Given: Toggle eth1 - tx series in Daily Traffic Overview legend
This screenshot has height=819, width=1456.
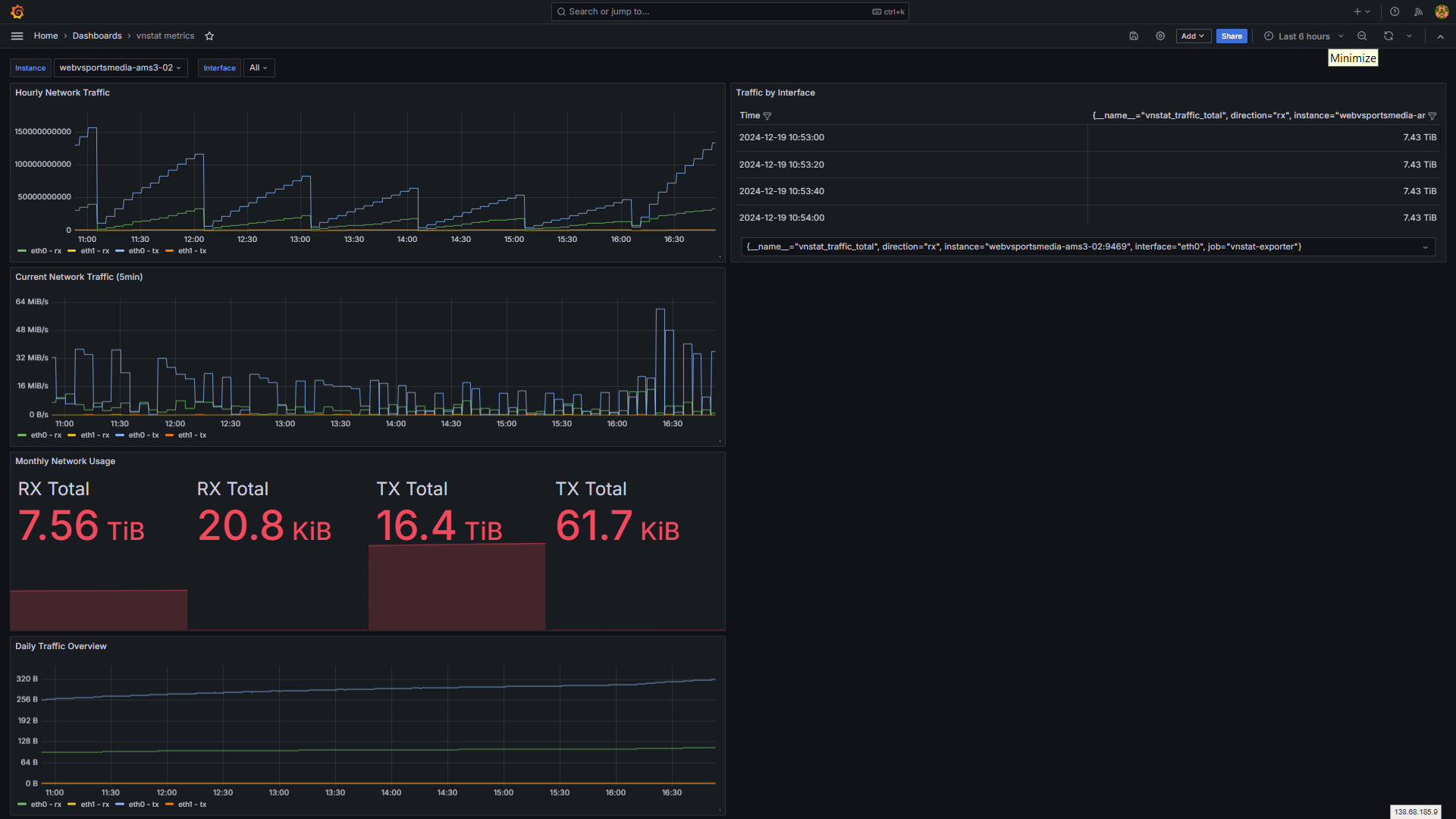Looking at the screenshot, I should tap(186, 805).
